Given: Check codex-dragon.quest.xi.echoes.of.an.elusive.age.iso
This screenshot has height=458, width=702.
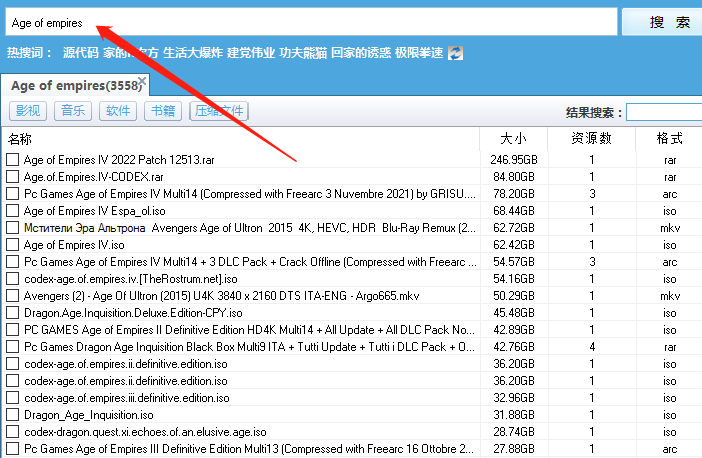Looking at the screenshot, I should 13,432.
